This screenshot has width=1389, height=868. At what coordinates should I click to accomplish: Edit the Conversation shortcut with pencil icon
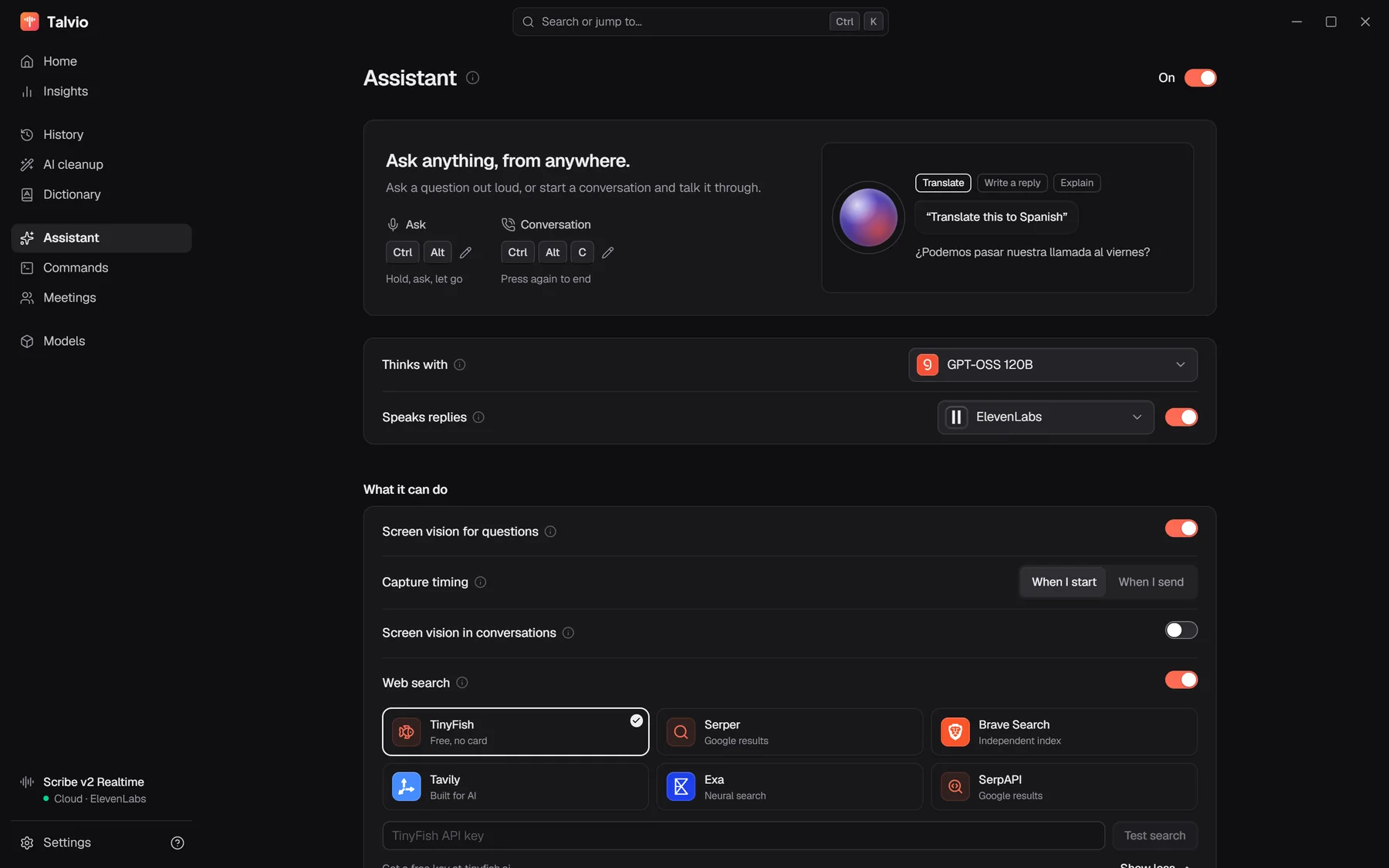click(x=608, y=252)
